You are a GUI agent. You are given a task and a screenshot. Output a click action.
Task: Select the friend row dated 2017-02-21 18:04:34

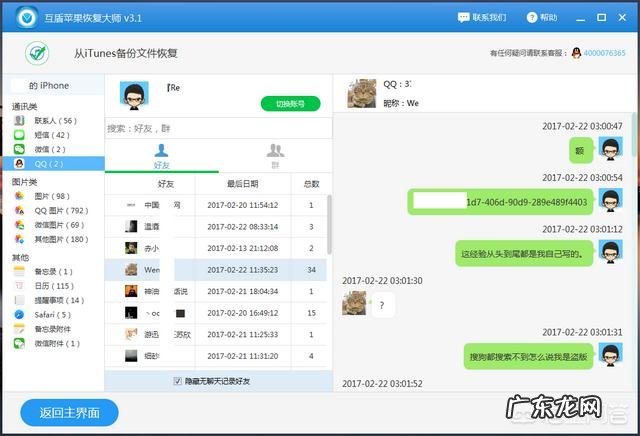[216, 291]
